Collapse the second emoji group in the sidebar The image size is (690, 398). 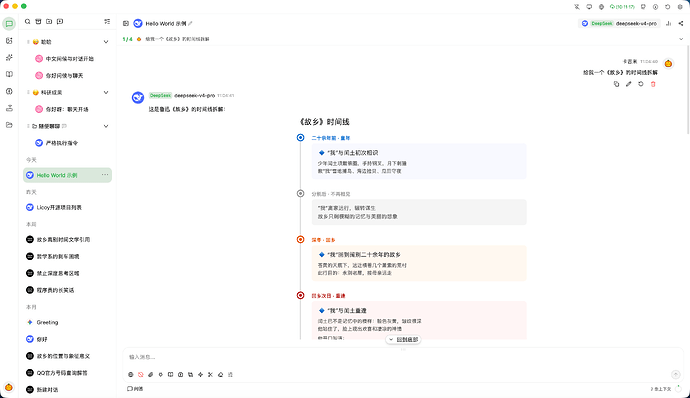click(106, 92)
